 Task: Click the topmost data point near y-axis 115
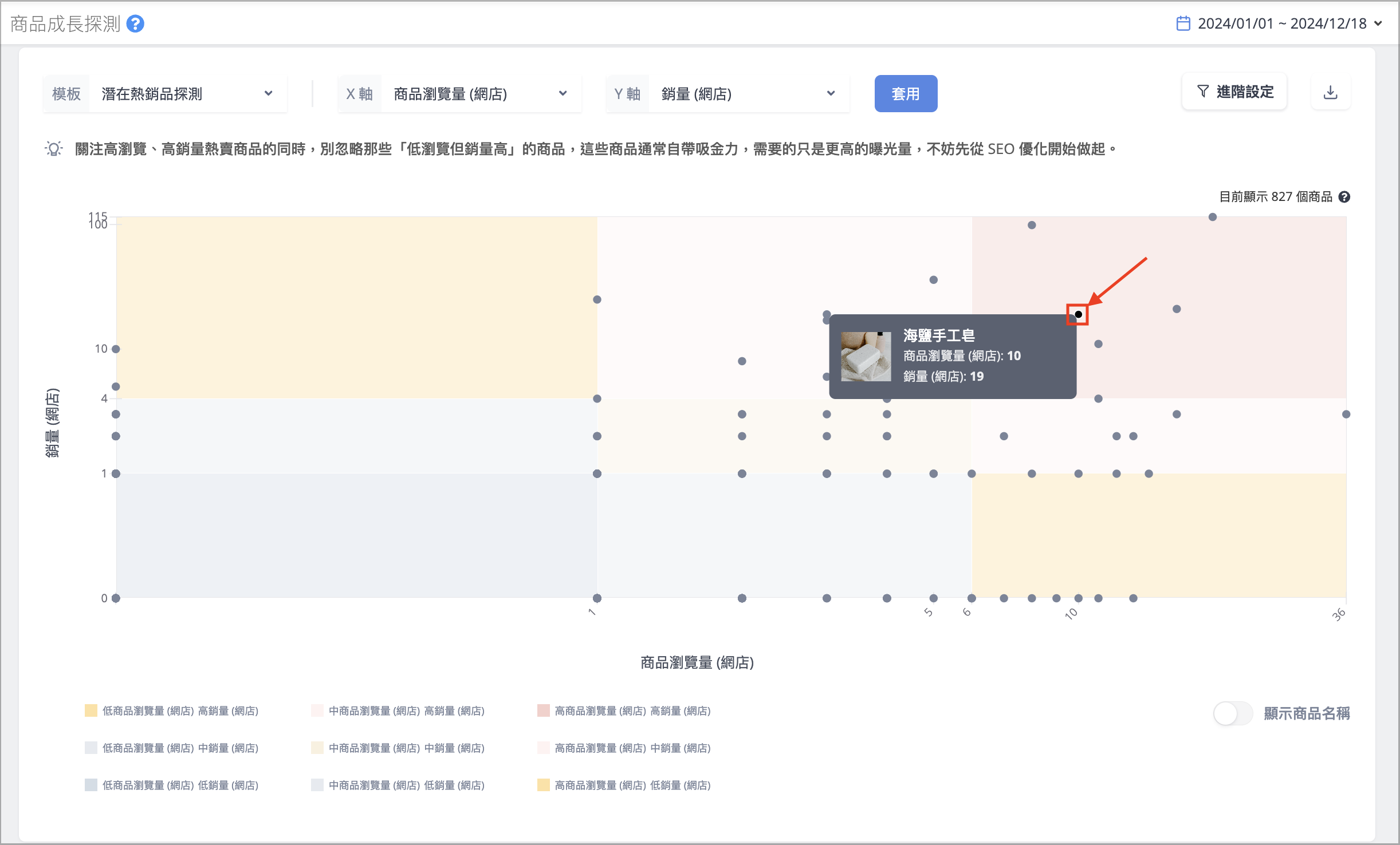coord(1212,217)
